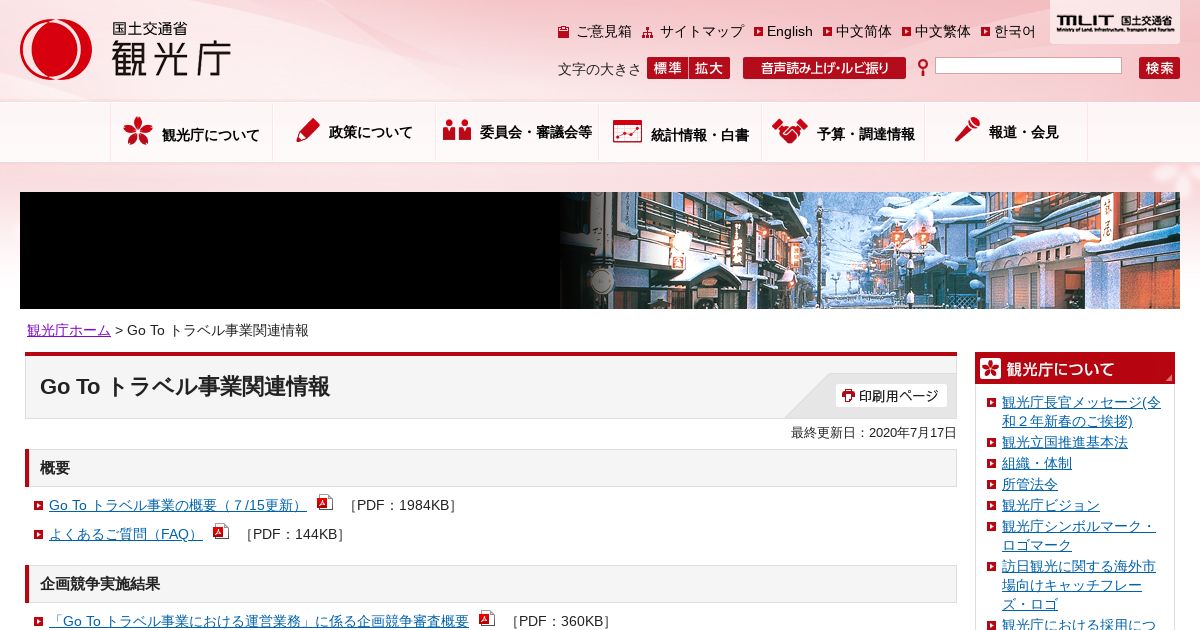
Task: Open 統計情報・白書 navigation menu
Action: (680, 131)
